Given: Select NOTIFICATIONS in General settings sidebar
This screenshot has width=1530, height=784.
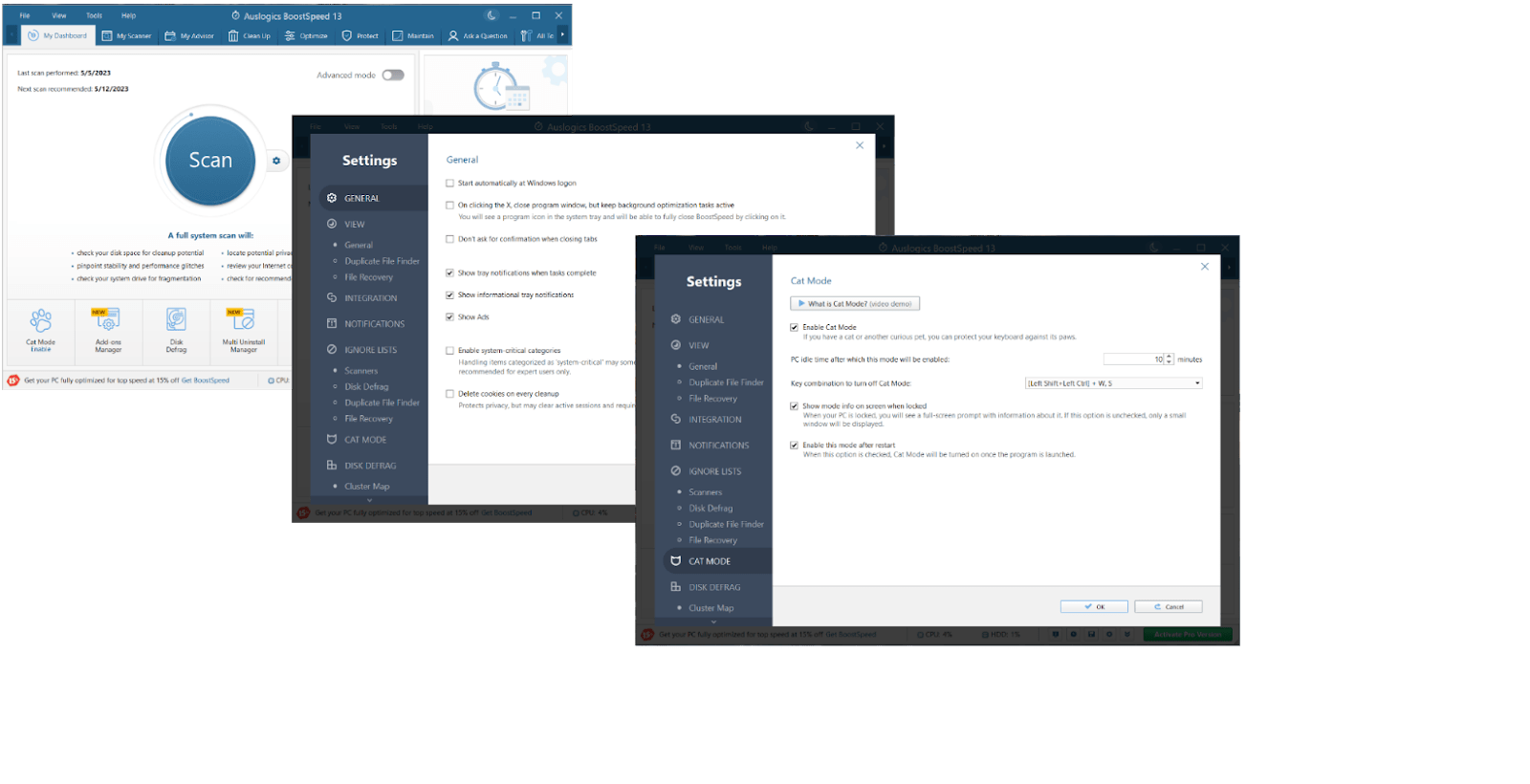Looking at the screenshot, I should pyautogui.click(x=374, y=324).
